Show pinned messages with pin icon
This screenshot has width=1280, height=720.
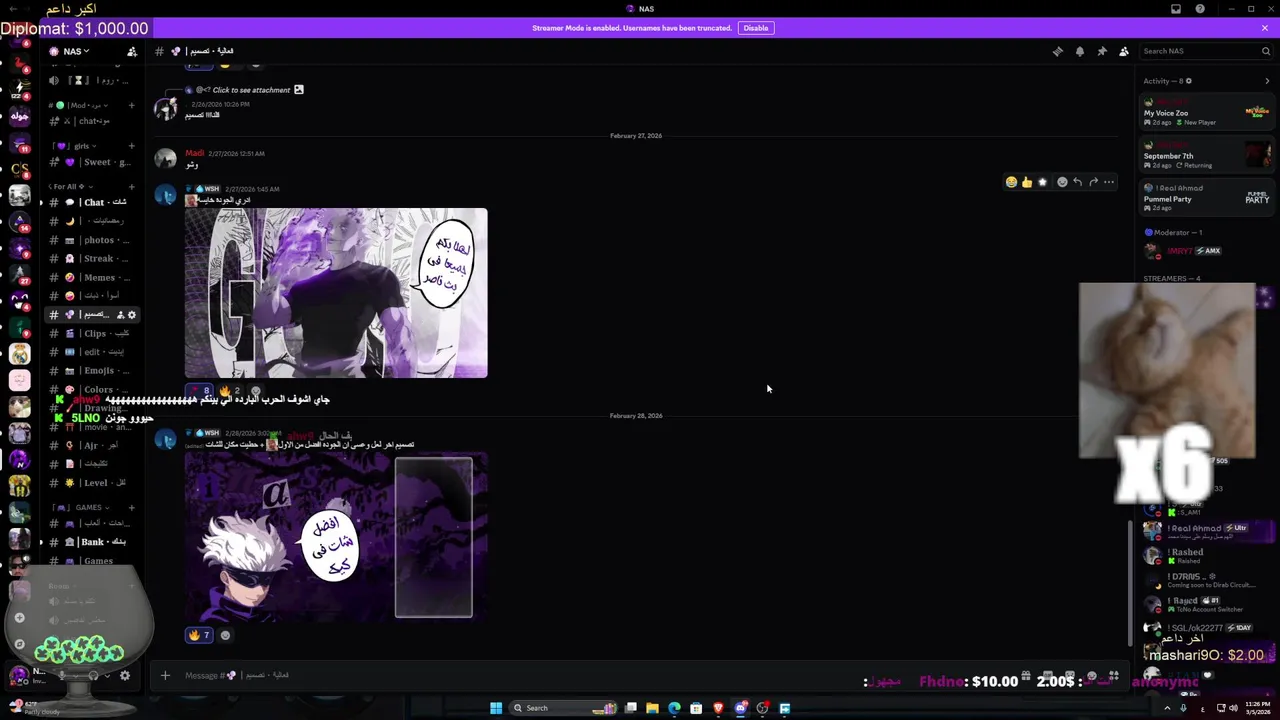1102,51
